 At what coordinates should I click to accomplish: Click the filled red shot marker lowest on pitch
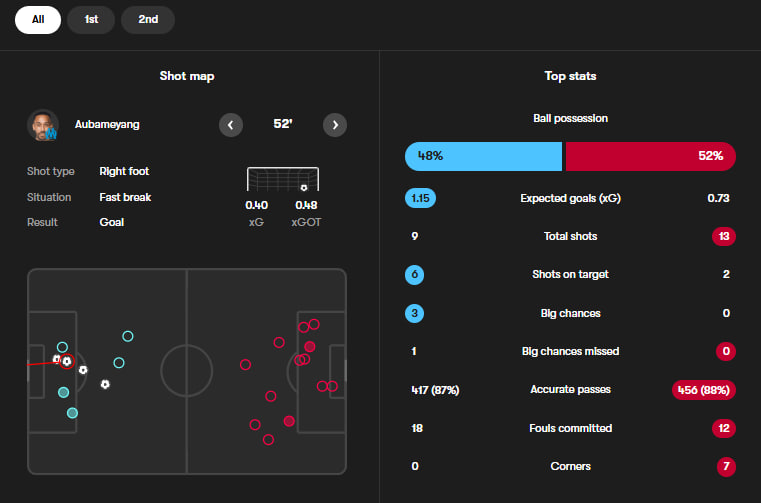pos(289,421)
